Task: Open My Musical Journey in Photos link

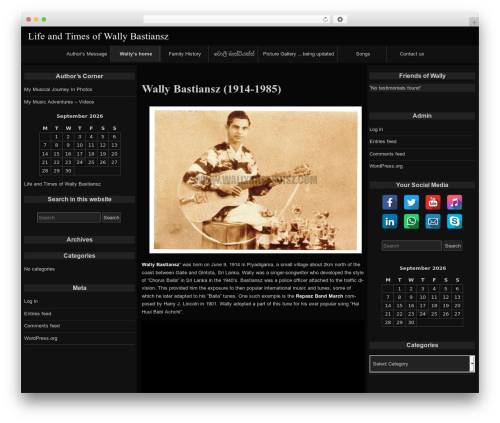Action: tap(58, 89)
